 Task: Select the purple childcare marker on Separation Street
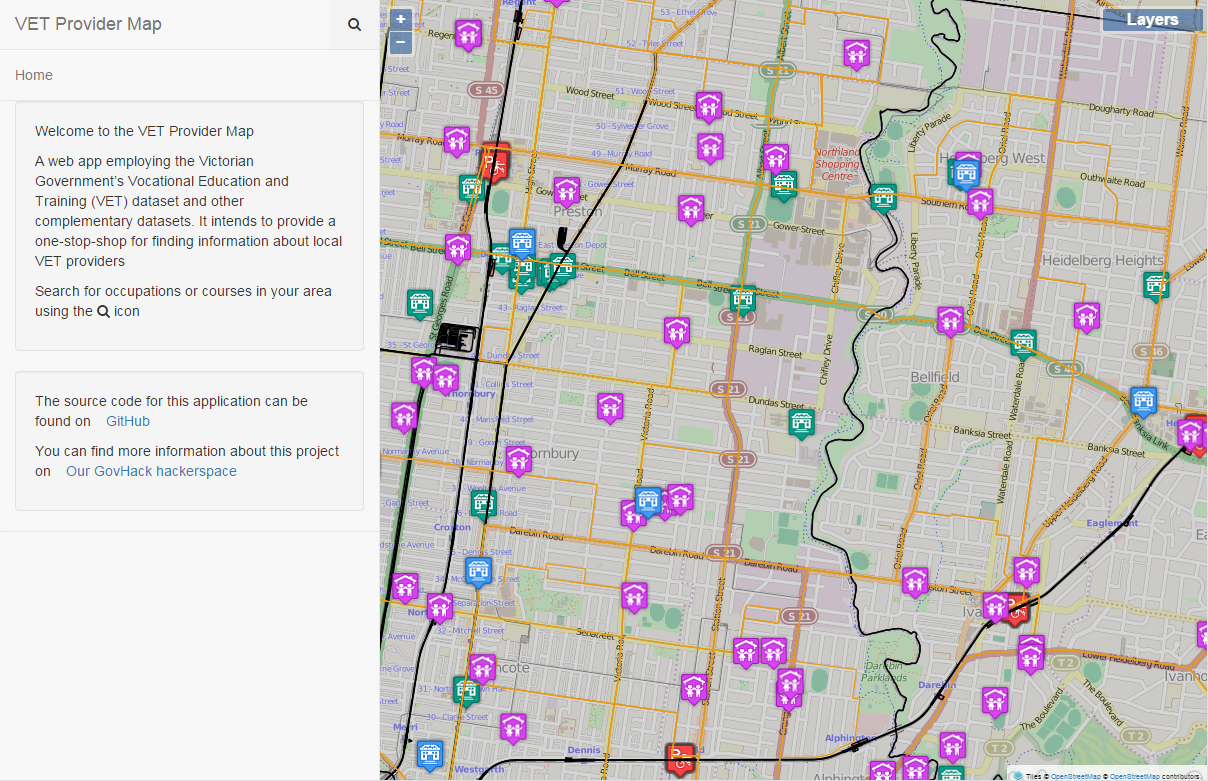[440, 608]
